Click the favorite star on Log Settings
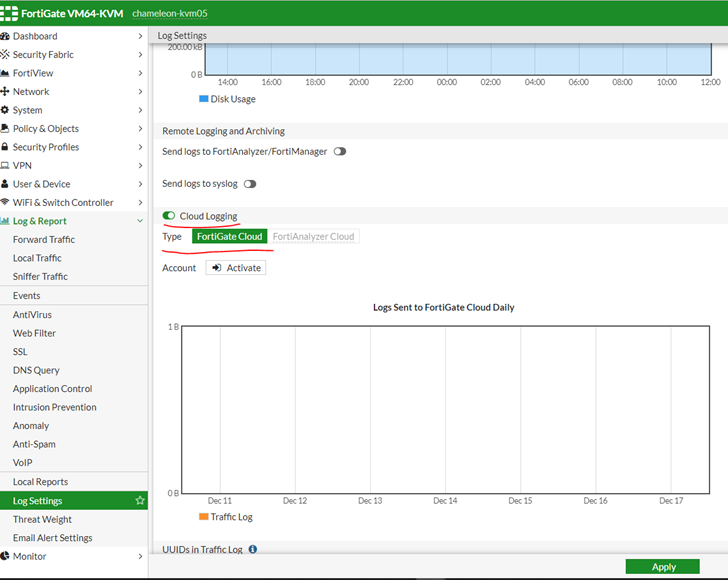 click(x=140, y=501)
